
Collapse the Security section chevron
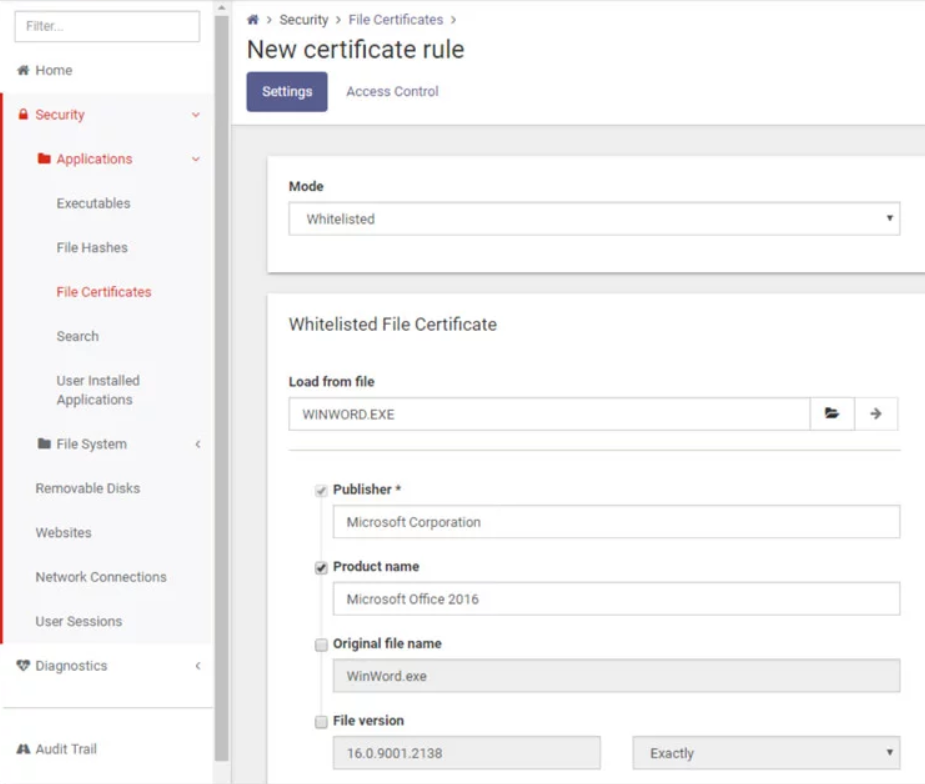(196, 114)
